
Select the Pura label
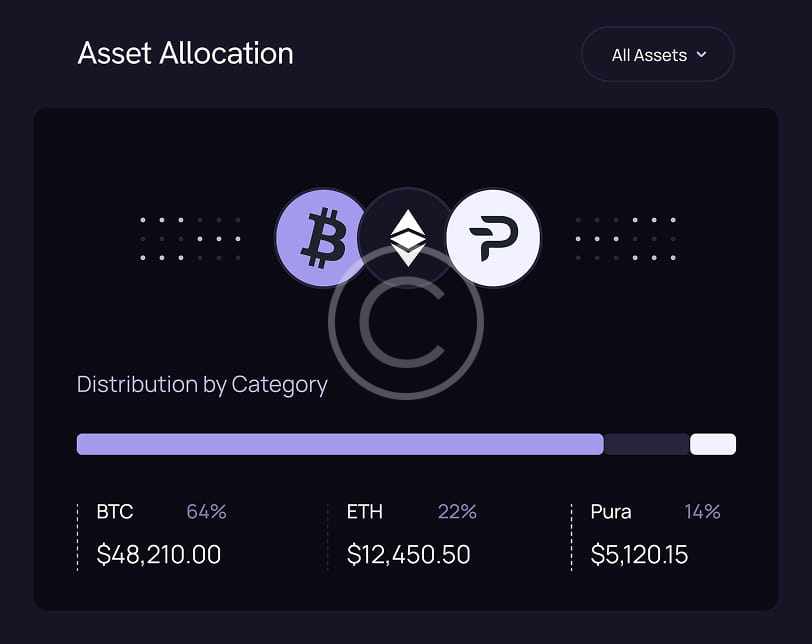pyautogui.click(x=611, y=512)
